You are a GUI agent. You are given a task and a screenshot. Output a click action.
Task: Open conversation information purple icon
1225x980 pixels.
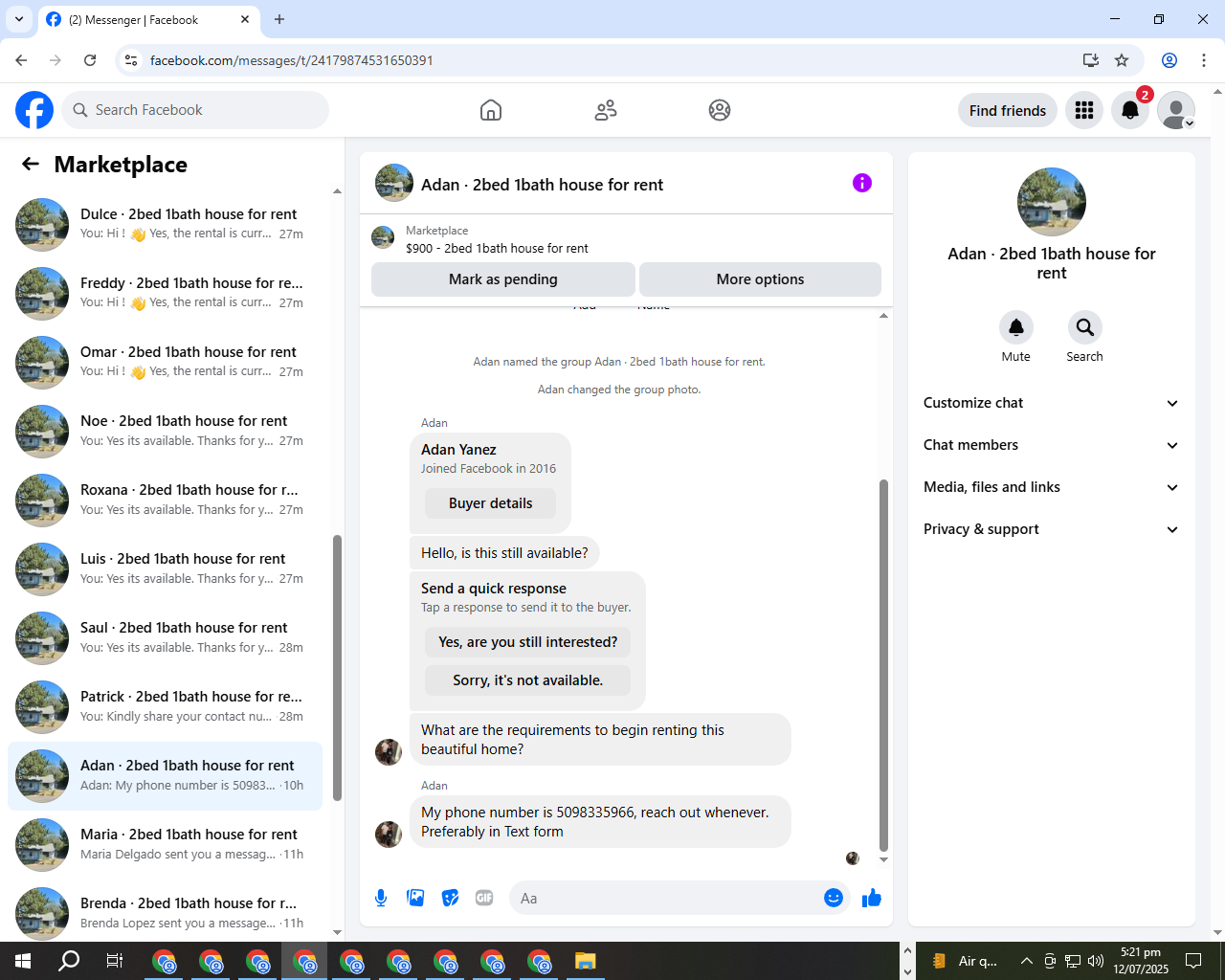click(x=862, y=183)
